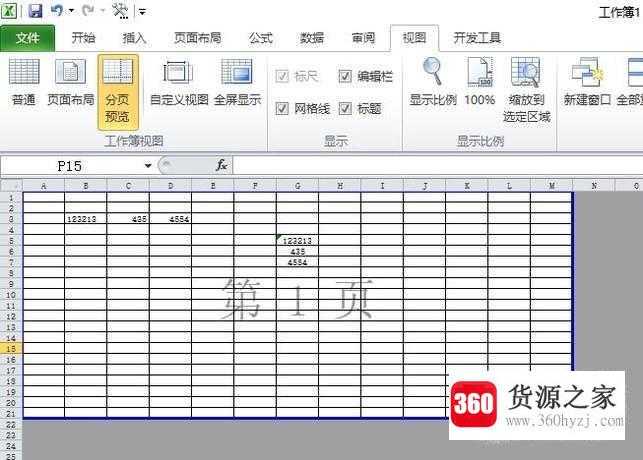Click the tools icon in quick access toolbar
This screenshot has width=643, height=460.
(121, 11)
